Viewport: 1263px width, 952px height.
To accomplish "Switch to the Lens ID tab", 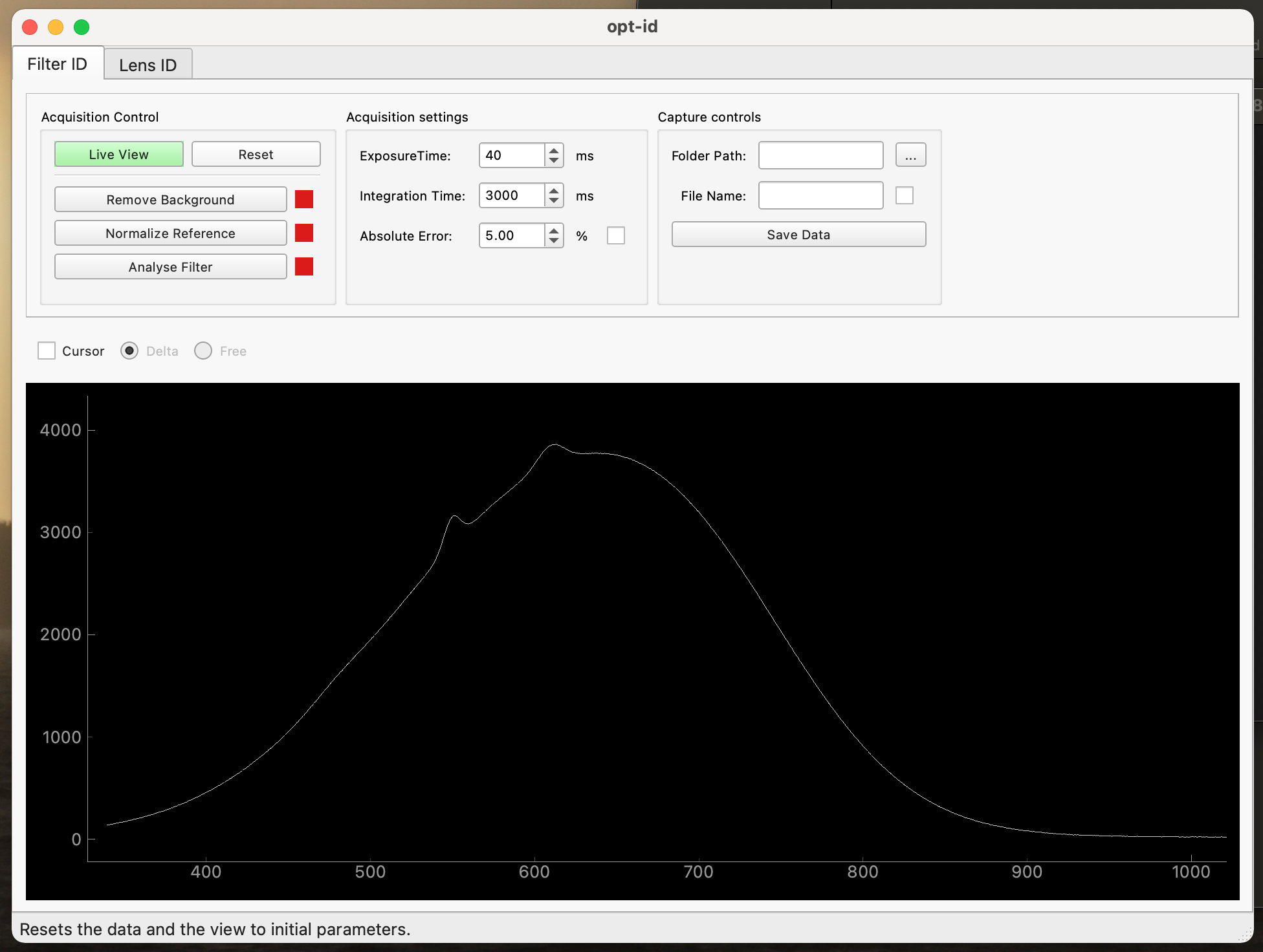I will 148,65.
